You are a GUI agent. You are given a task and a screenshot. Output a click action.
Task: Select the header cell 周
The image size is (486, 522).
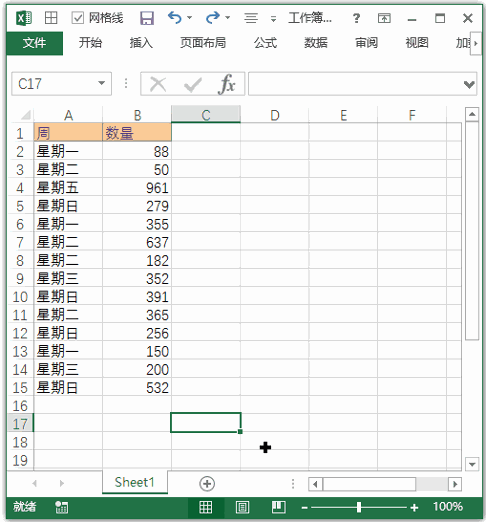coord(68,133)
